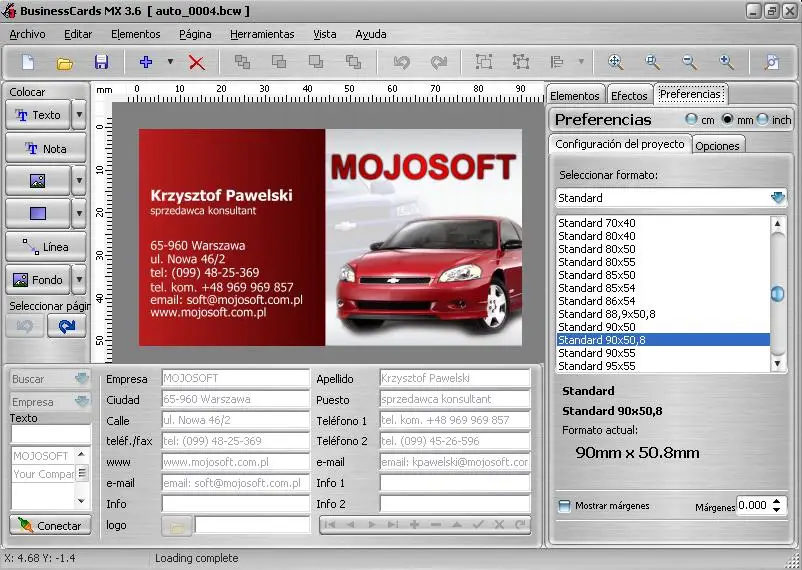Screen dimensions: 802x570
Task: Select the cm unit radio button
Action: (691, 119)
